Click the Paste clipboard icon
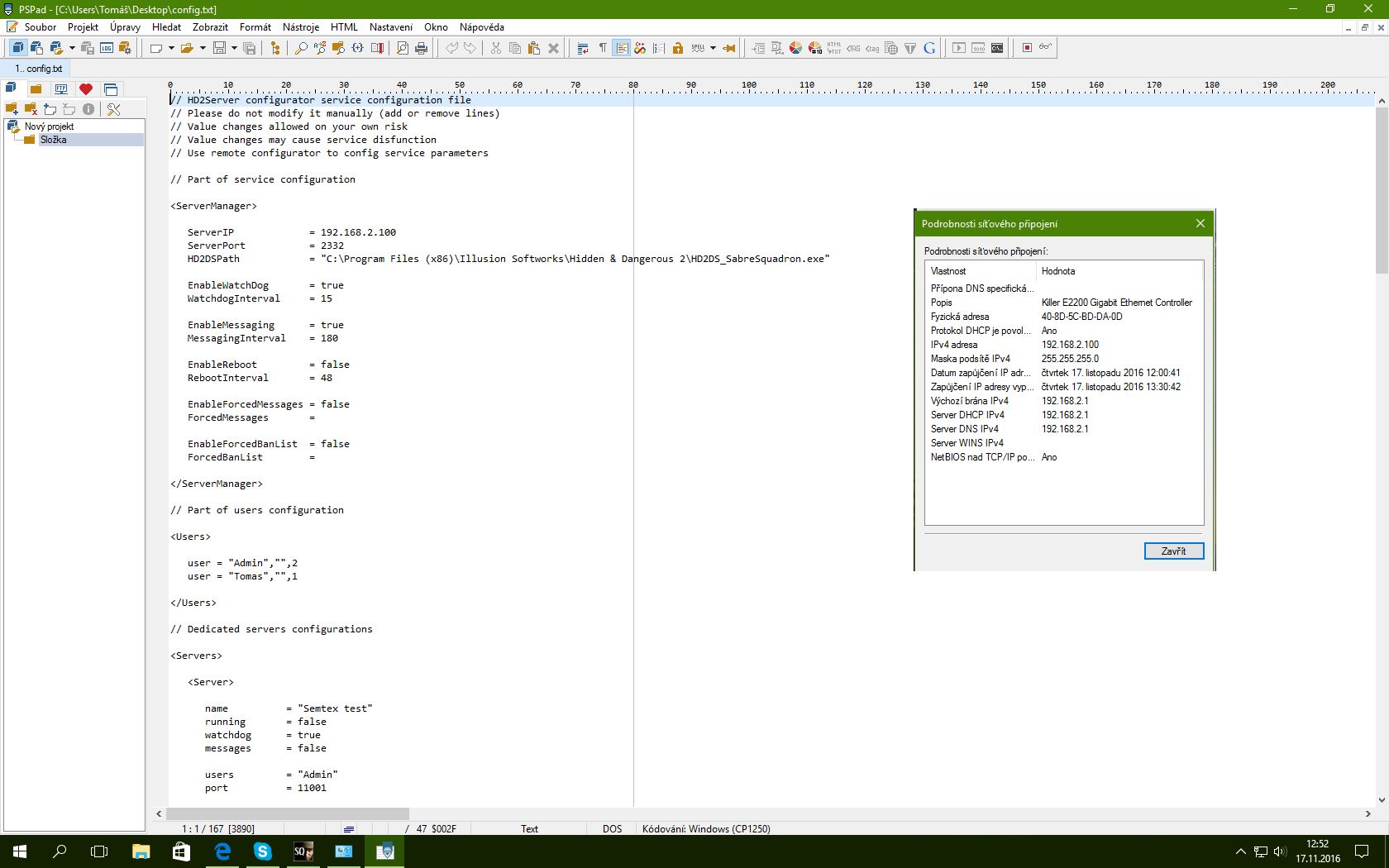Viewport: 1389px width, 868px height. [x=534, y=48]
